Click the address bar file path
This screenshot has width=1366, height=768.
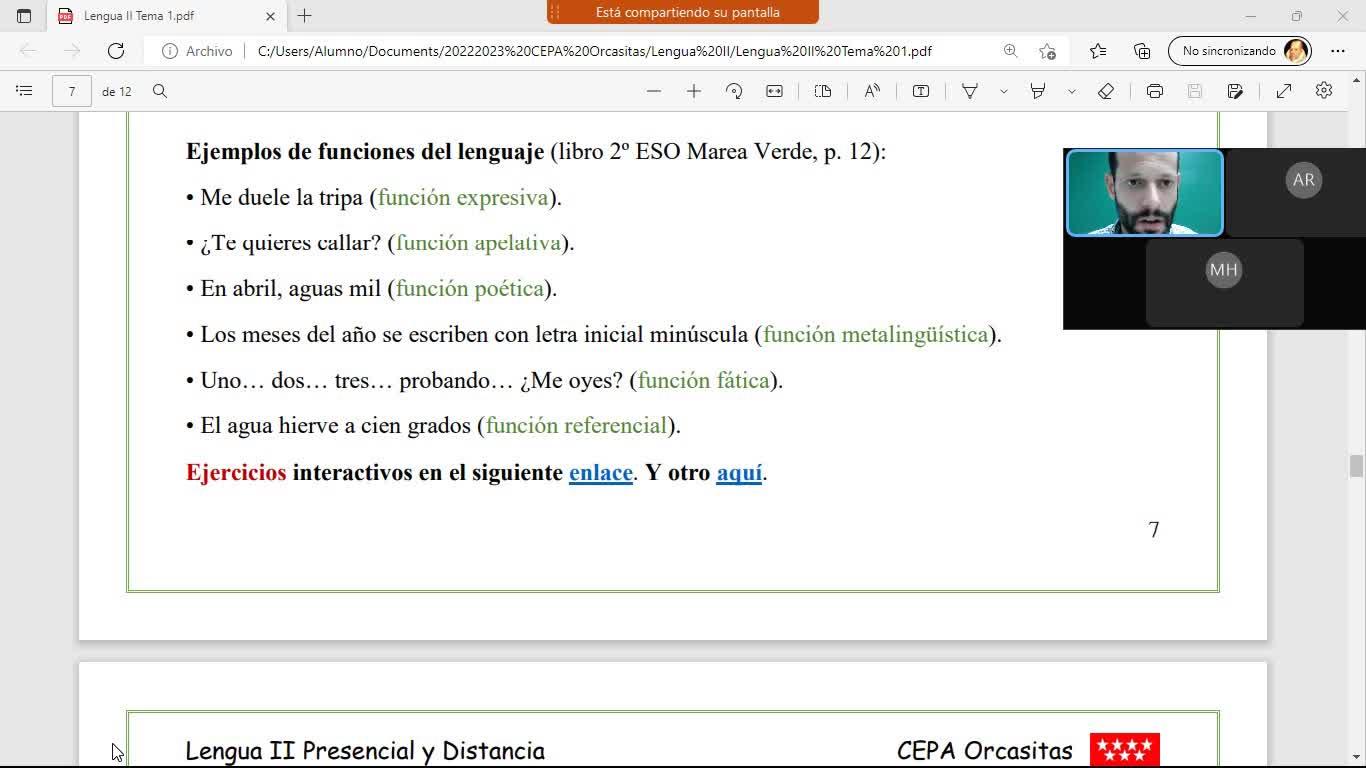click(x=595, y=51)
